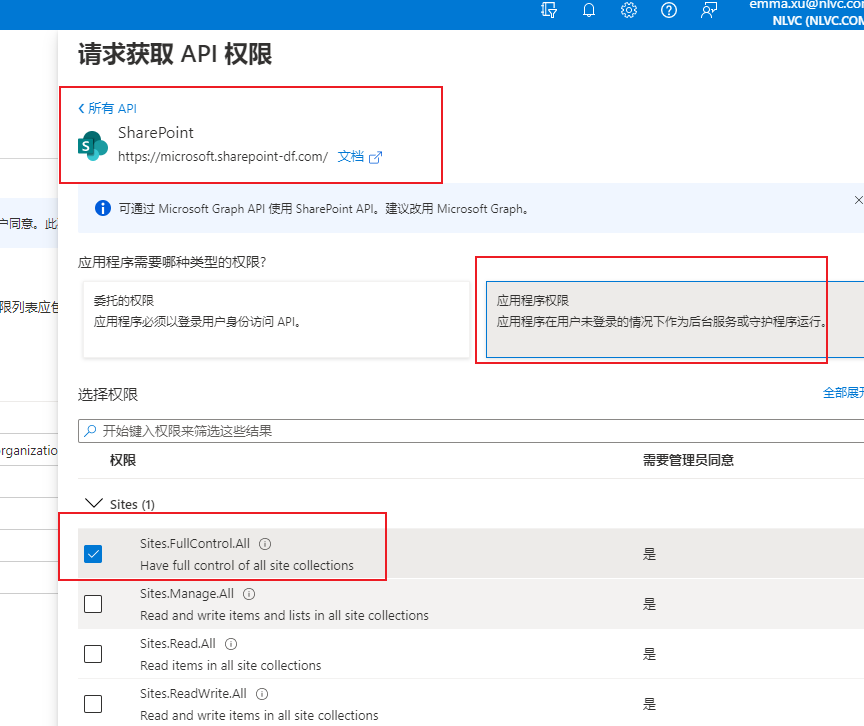Screen dimensions: 864x726
Task: Check the Sites.ReadWrite.All checkbox
Action: tap(93, 703)
